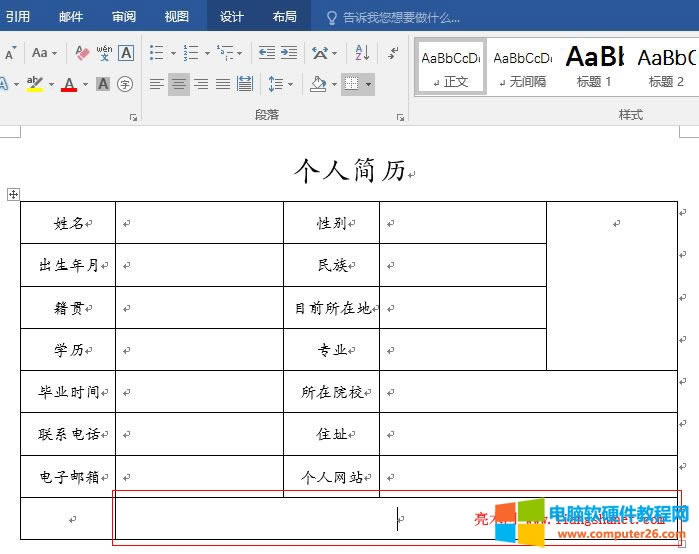Decrease the paragraph indent

point(266,53)
